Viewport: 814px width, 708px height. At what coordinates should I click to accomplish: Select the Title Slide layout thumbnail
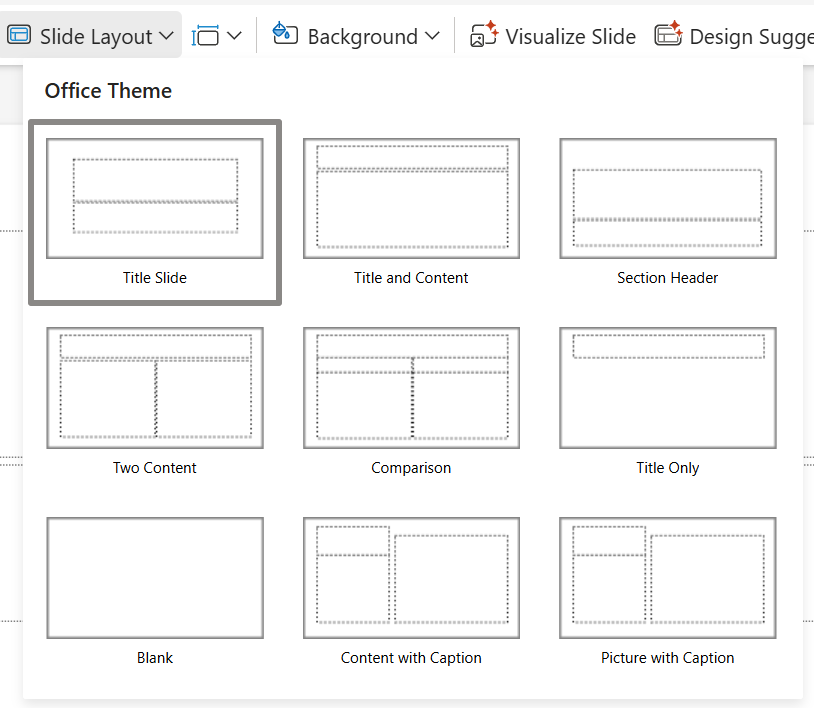click(x=155, y=198)
